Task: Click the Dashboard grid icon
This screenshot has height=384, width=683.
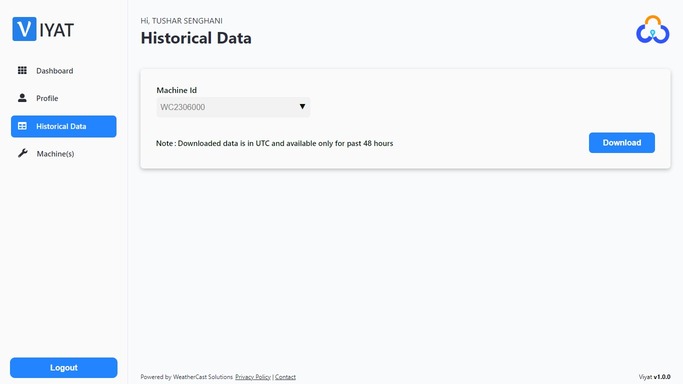Action: click(x=22, y=71)
